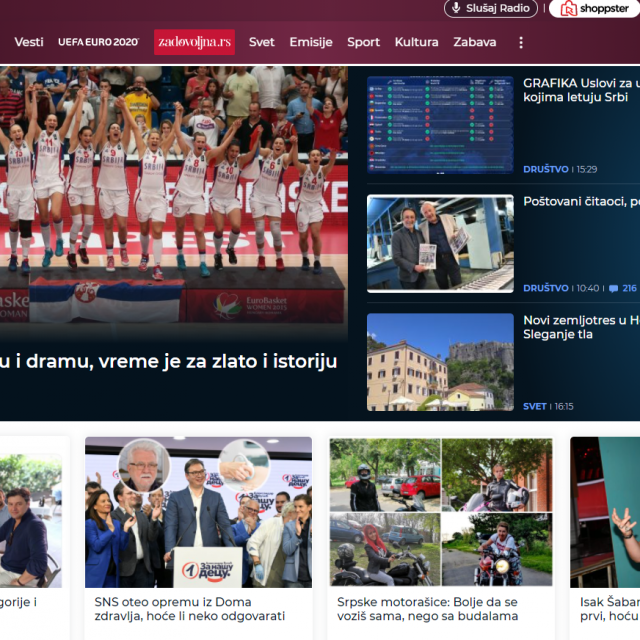The height and width of the screenshot is (640, 640).
Task: Go to the Svet section
Action: tap(262, 42)
